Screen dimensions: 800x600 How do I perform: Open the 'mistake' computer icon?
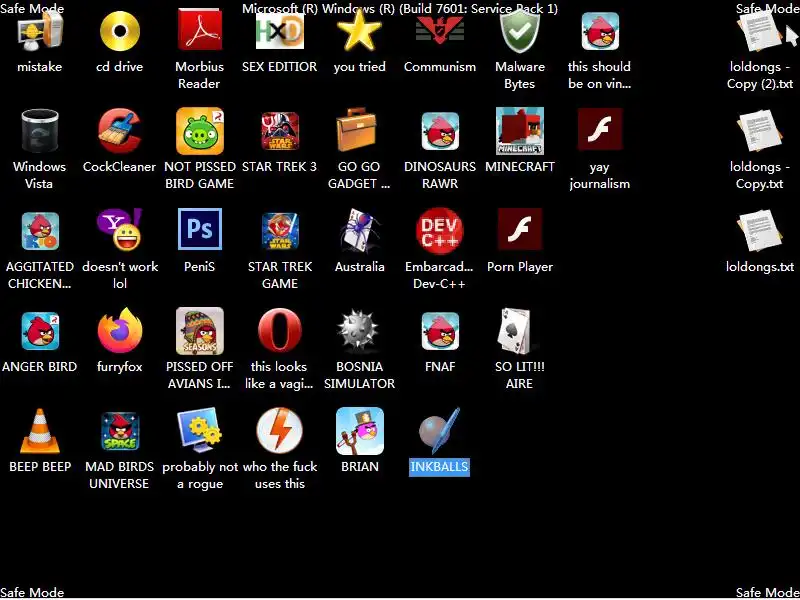[40, 32]
